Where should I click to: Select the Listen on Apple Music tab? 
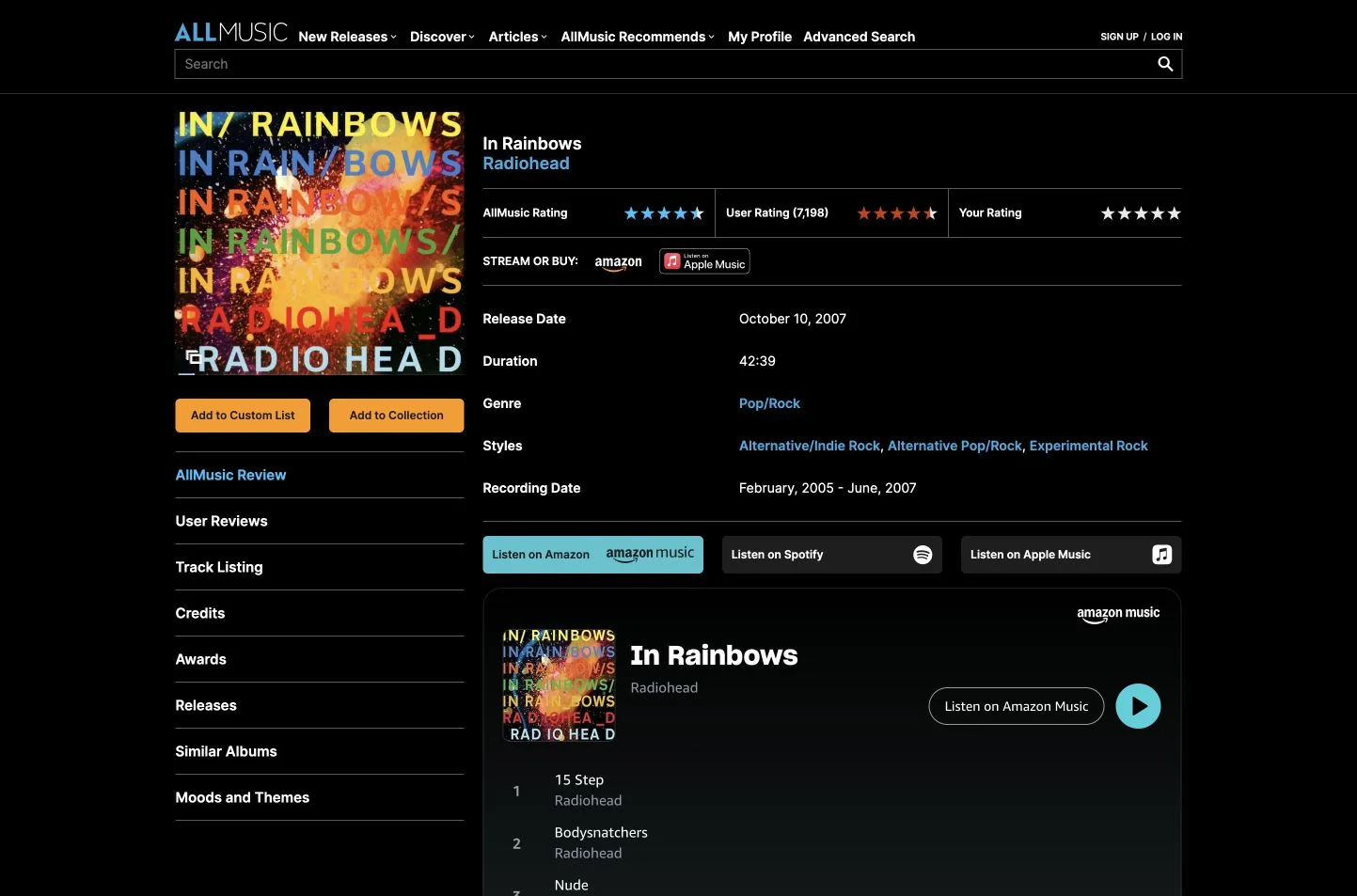click(1070, 555)
